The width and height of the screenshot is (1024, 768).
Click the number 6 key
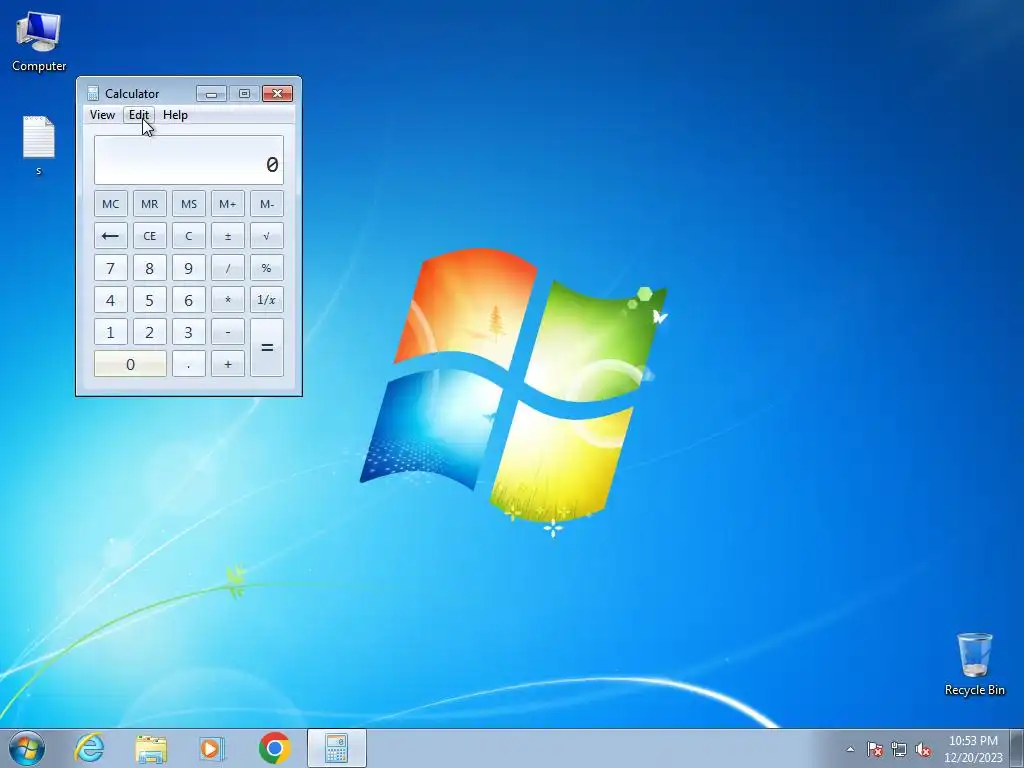click(x=189, y=300)
